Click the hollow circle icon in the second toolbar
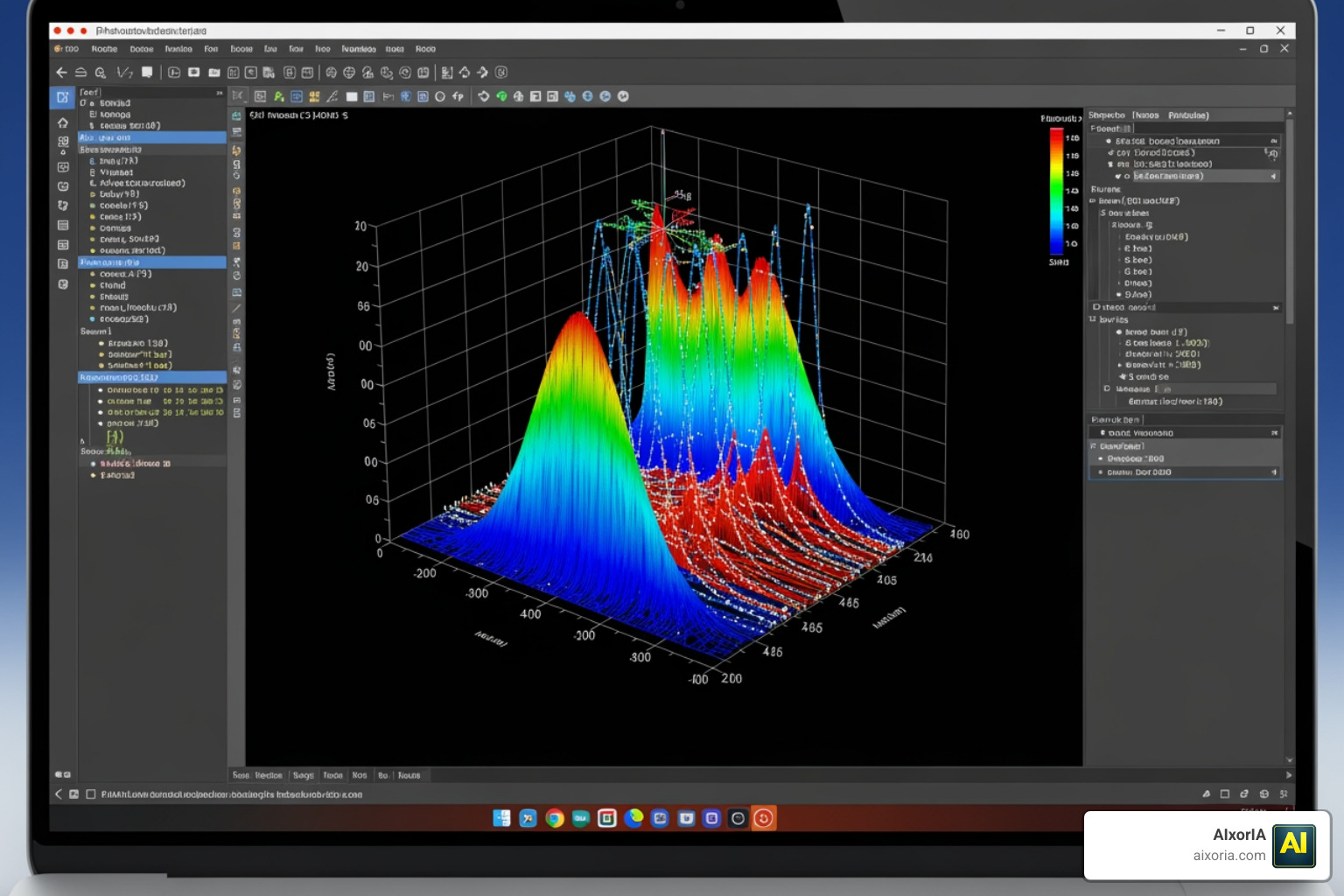1344x896 pixels. coord(440,96)
